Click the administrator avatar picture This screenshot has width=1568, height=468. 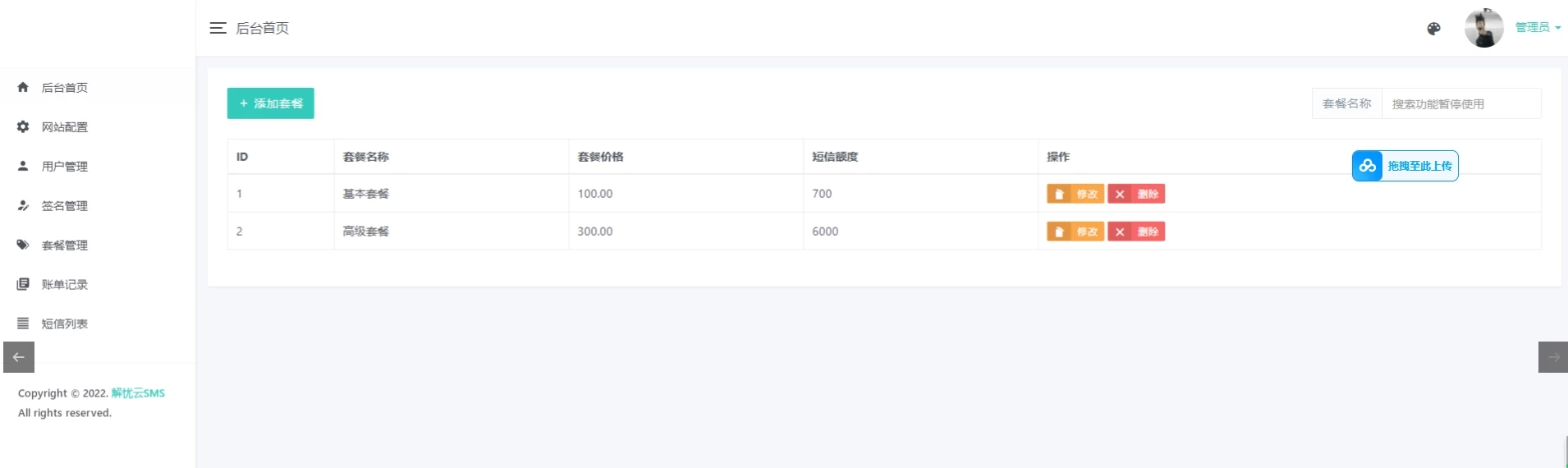coord(1483,29)
